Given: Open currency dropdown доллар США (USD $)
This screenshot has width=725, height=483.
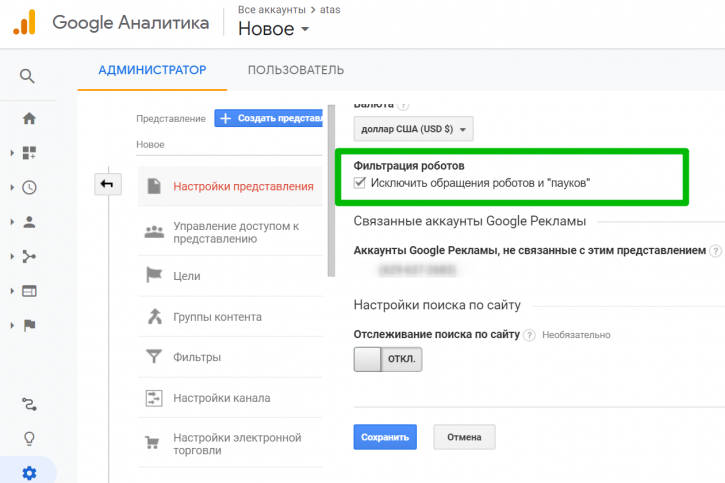Looking at the screenshot, I should tap(413, 129).
